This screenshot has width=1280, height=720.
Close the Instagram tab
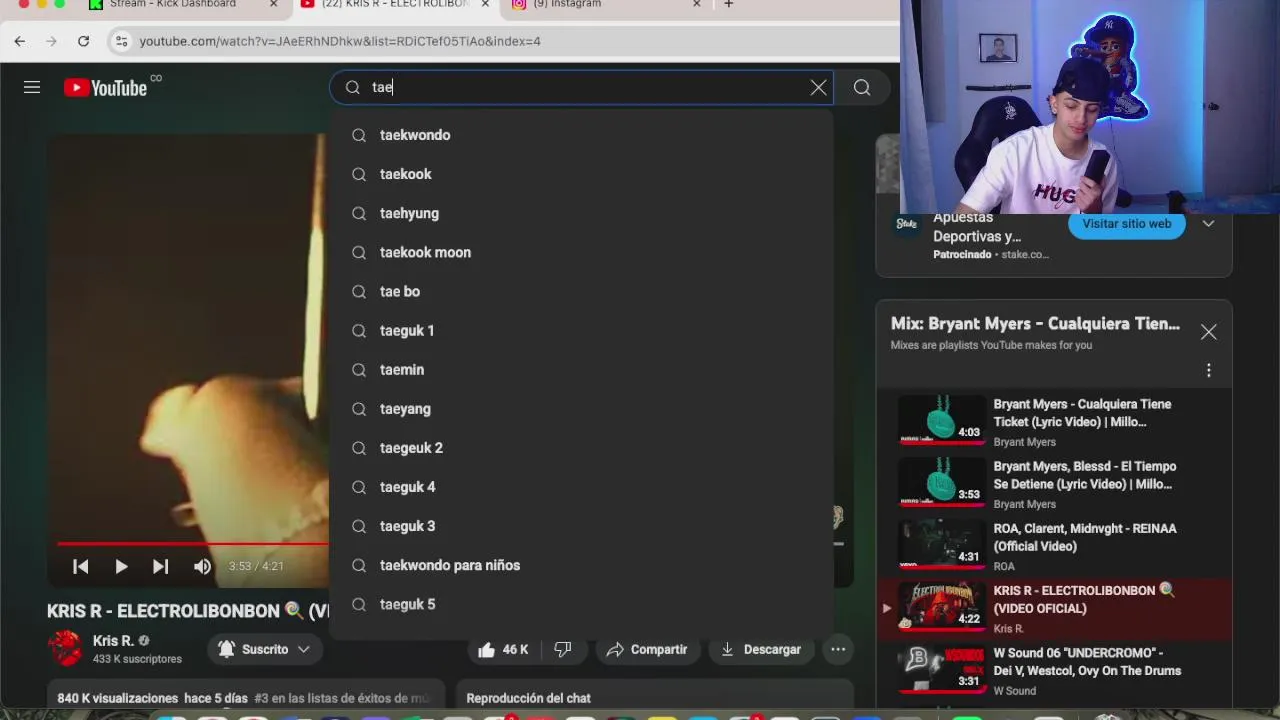(697, 4)
